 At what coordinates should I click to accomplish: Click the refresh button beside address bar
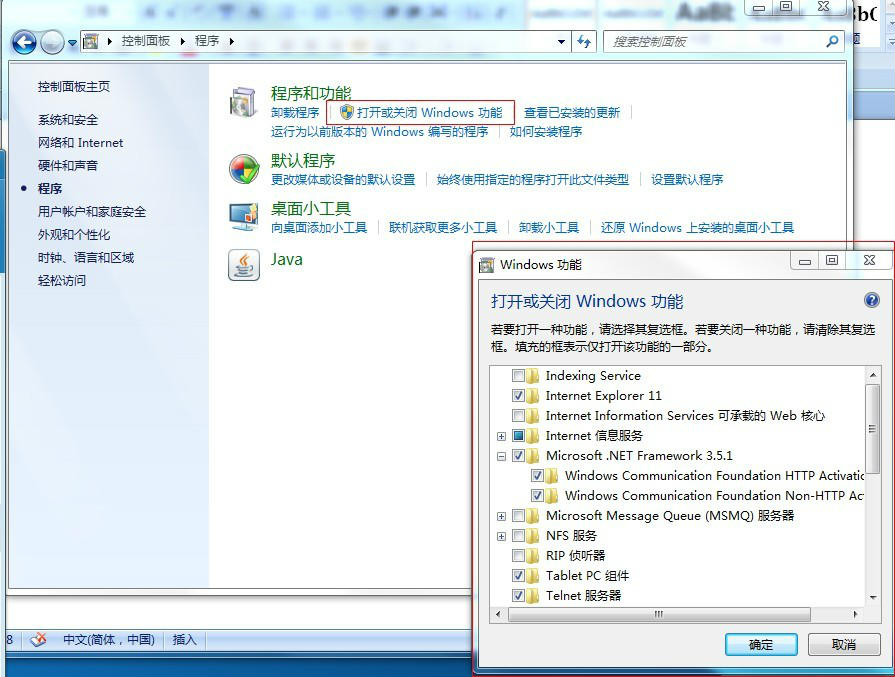point(584,42)
